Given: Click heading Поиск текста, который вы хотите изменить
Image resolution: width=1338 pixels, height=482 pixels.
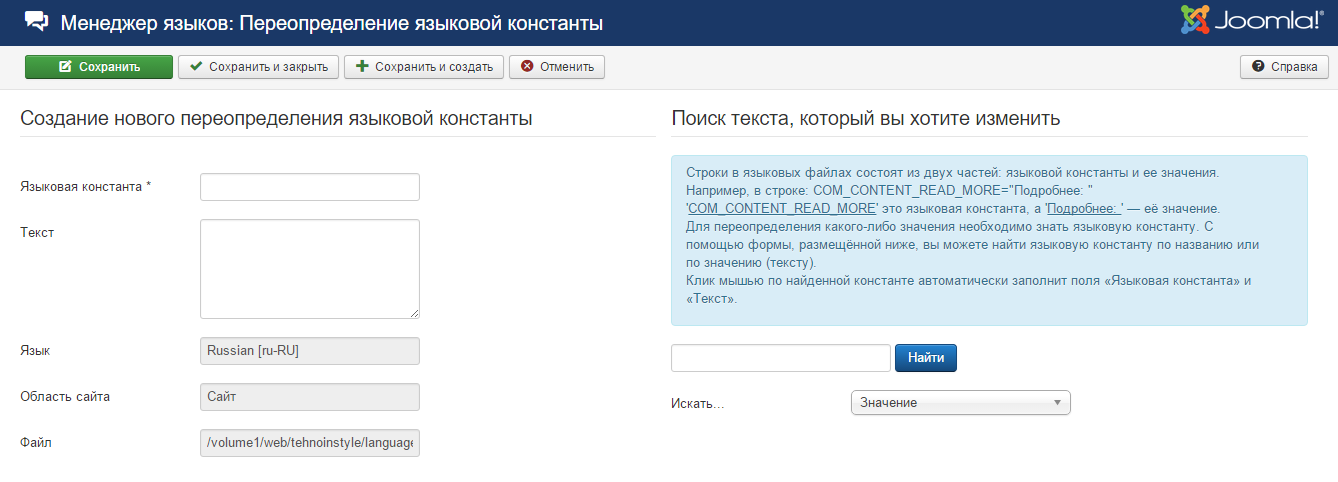Looking at the screenshot, I should point(866,118).
